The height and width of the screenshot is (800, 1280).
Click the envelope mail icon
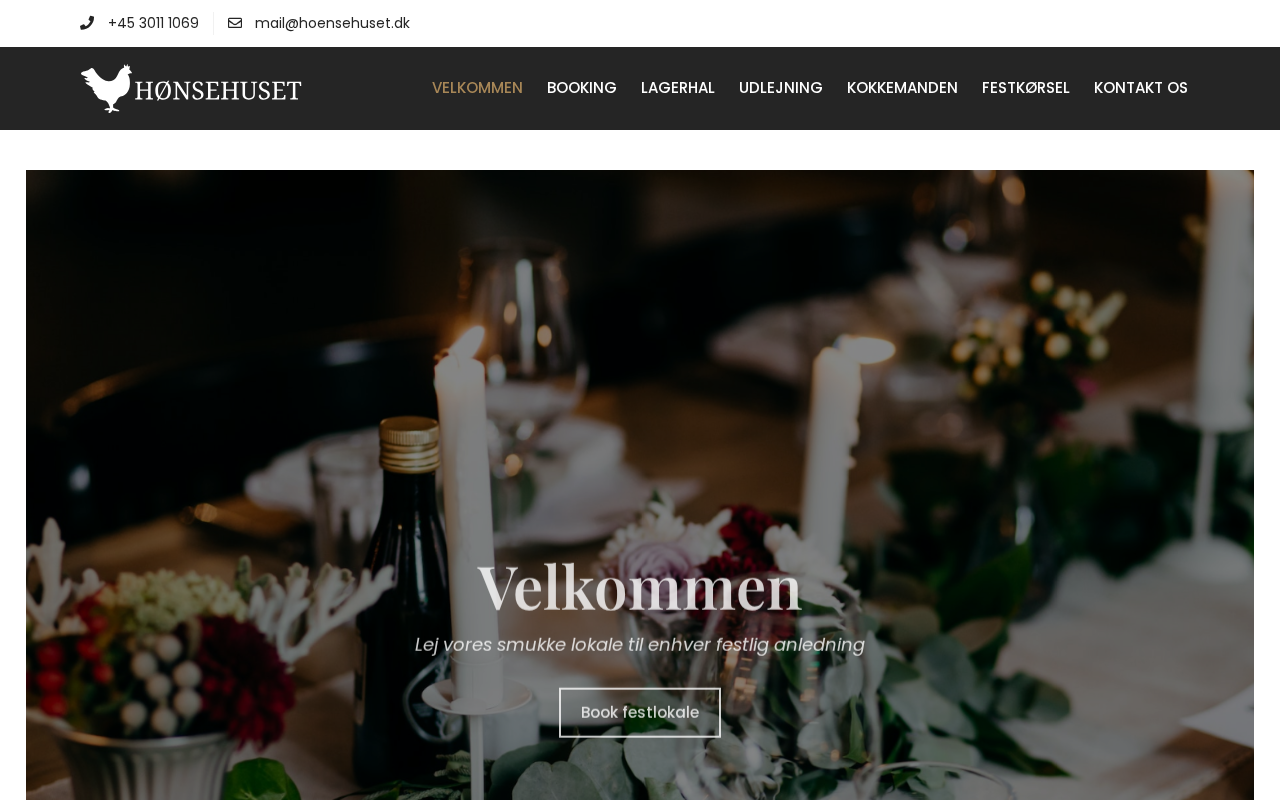click(x=235, y=23)
